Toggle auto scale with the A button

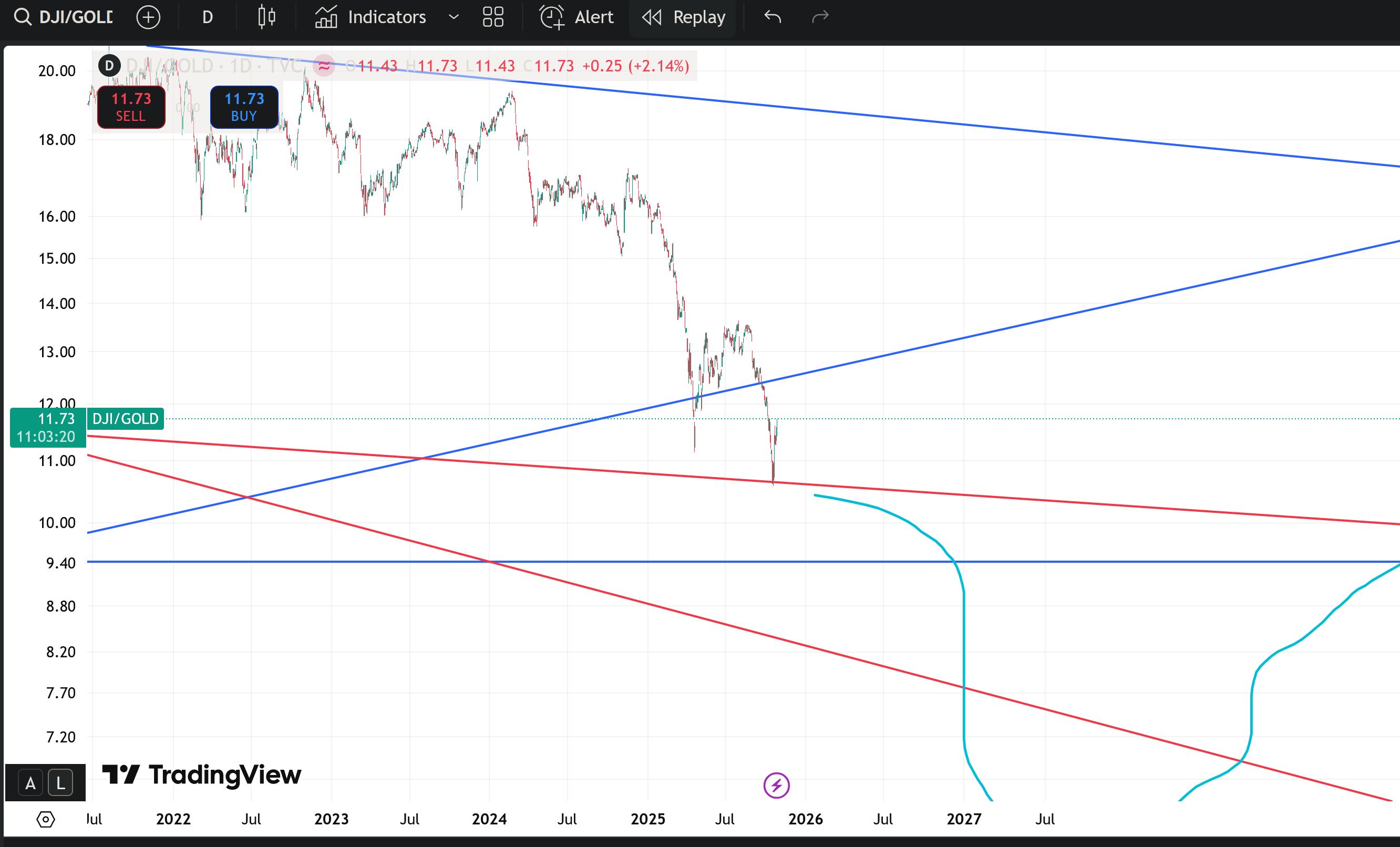[x=30, y=783]
